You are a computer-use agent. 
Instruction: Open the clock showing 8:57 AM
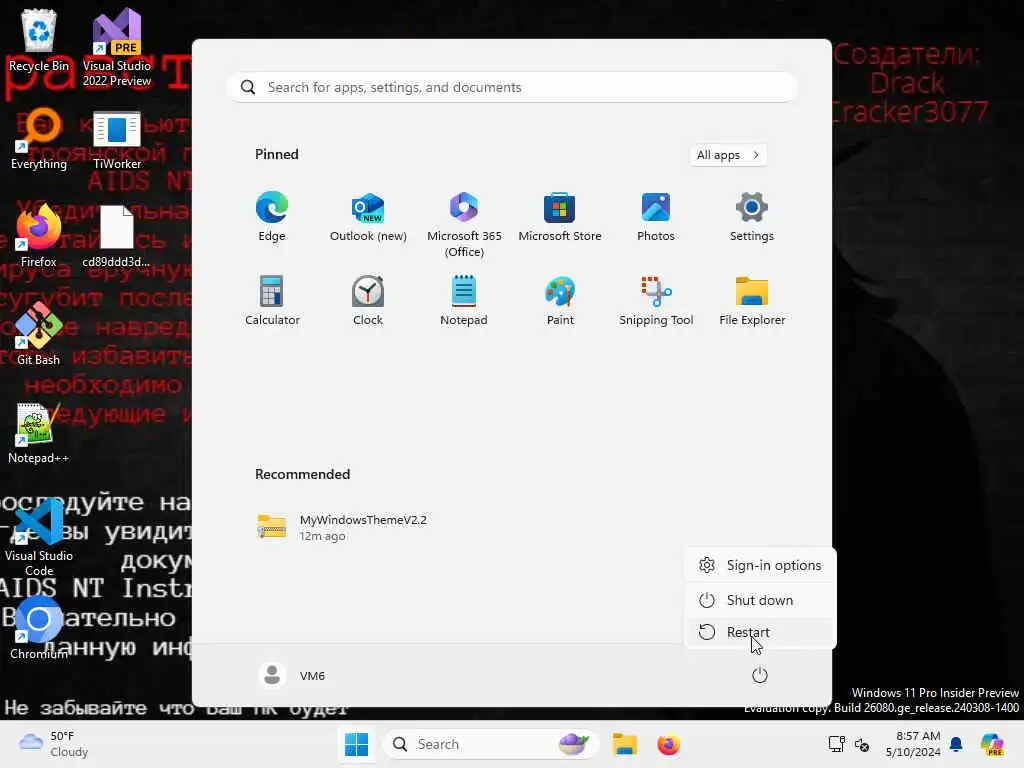913,744
